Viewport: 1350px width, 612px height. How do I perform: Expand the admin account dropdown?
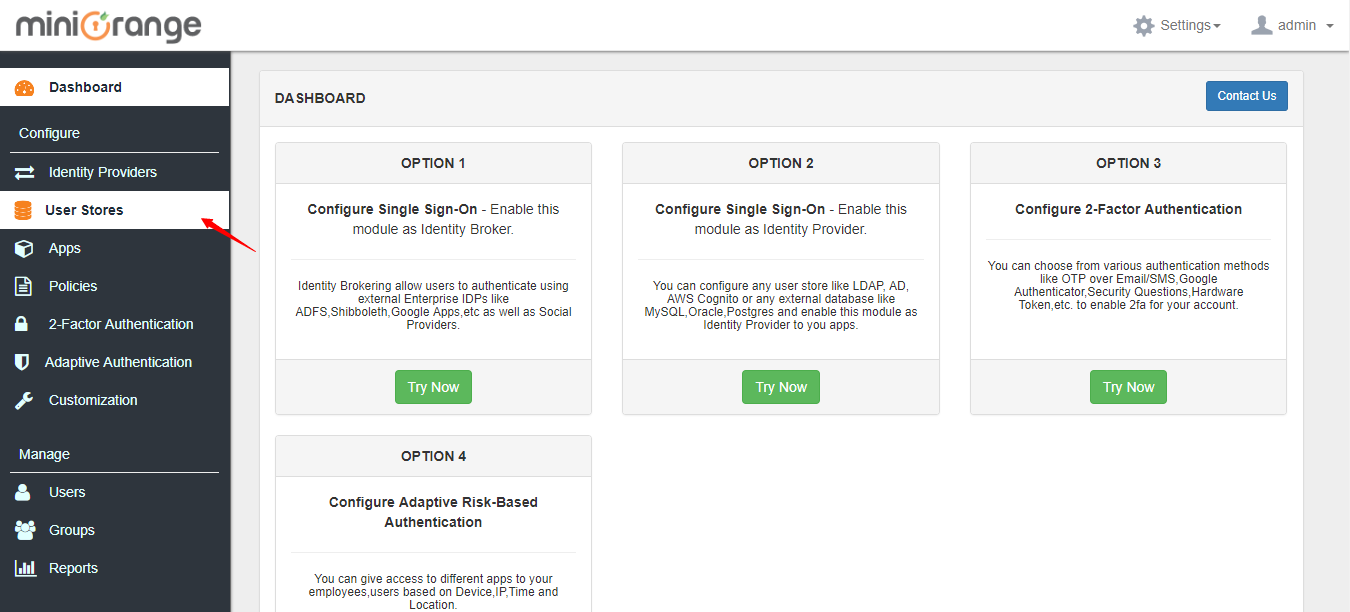[x=1290, y=25]
